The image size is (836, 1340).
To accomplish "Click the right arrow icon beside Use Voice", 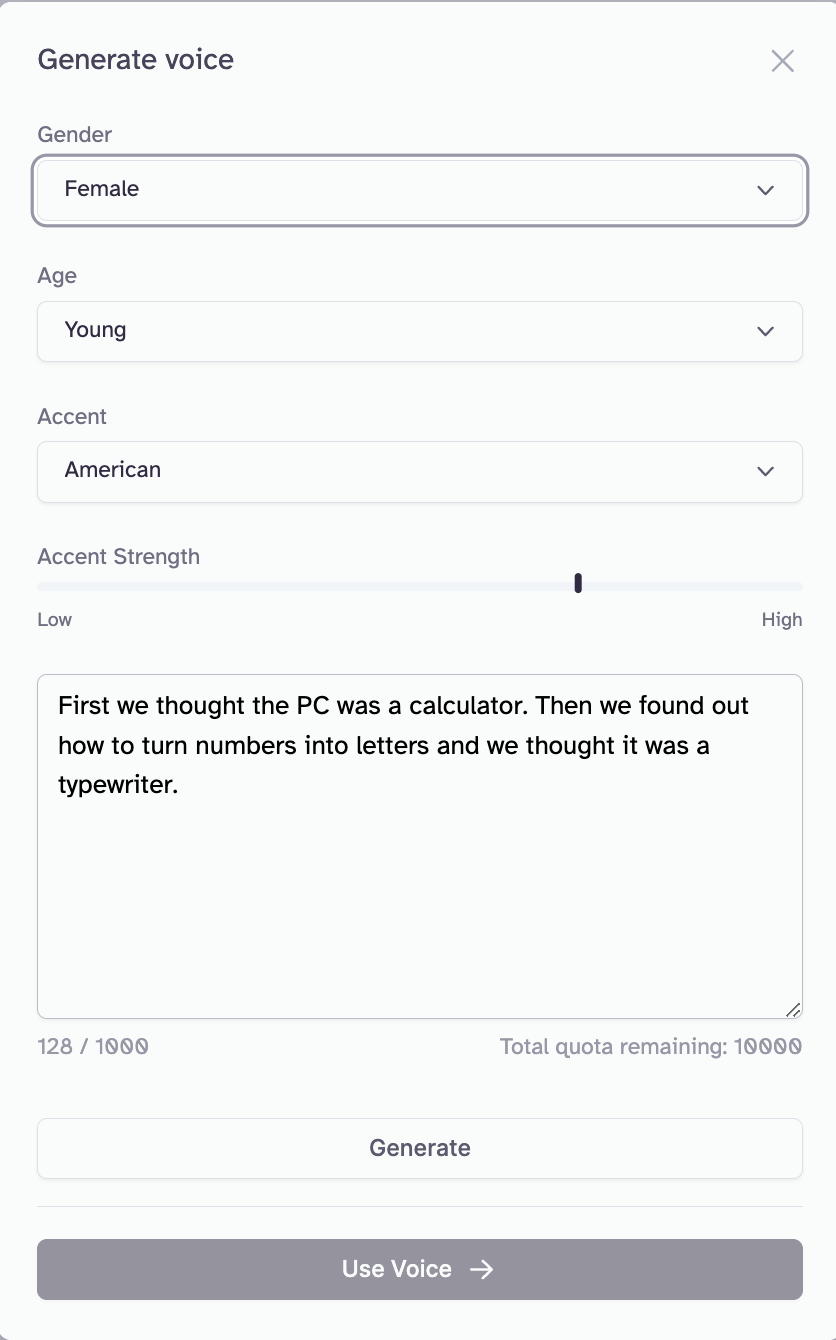I will pos(482,1269).
